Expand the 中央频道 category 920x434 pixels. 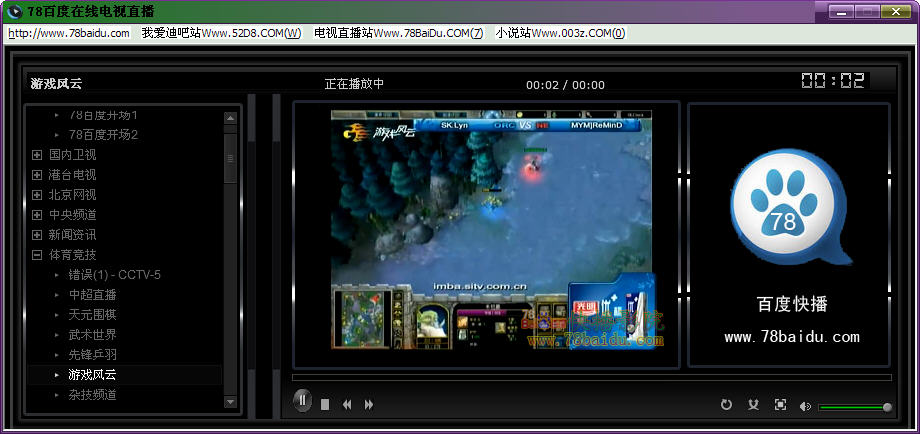(x=37, y=215)
